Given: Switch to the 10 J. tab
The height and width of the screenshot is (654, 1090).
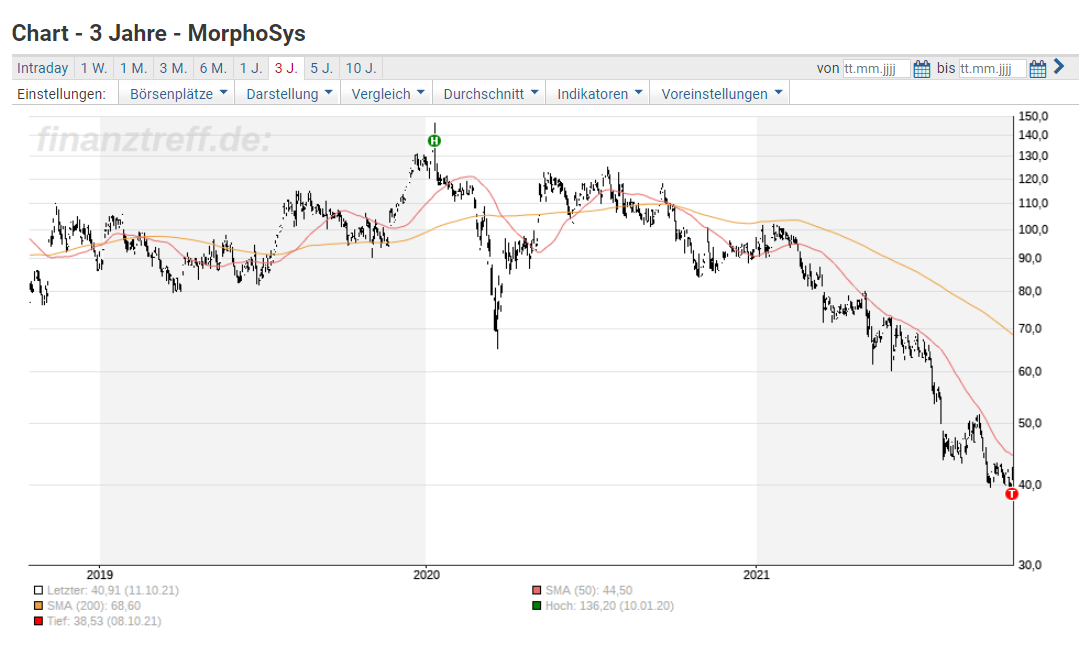Looking at the screenshot, I should tap(361, 68).
